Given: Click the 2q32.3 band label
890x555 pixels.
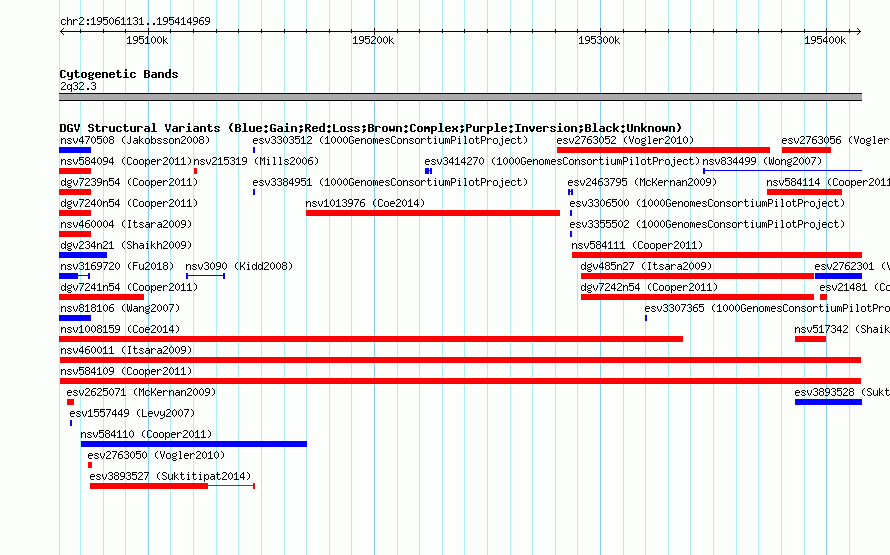Looking at the screenshot, I should pyautogui.click(x=78, y=86).
